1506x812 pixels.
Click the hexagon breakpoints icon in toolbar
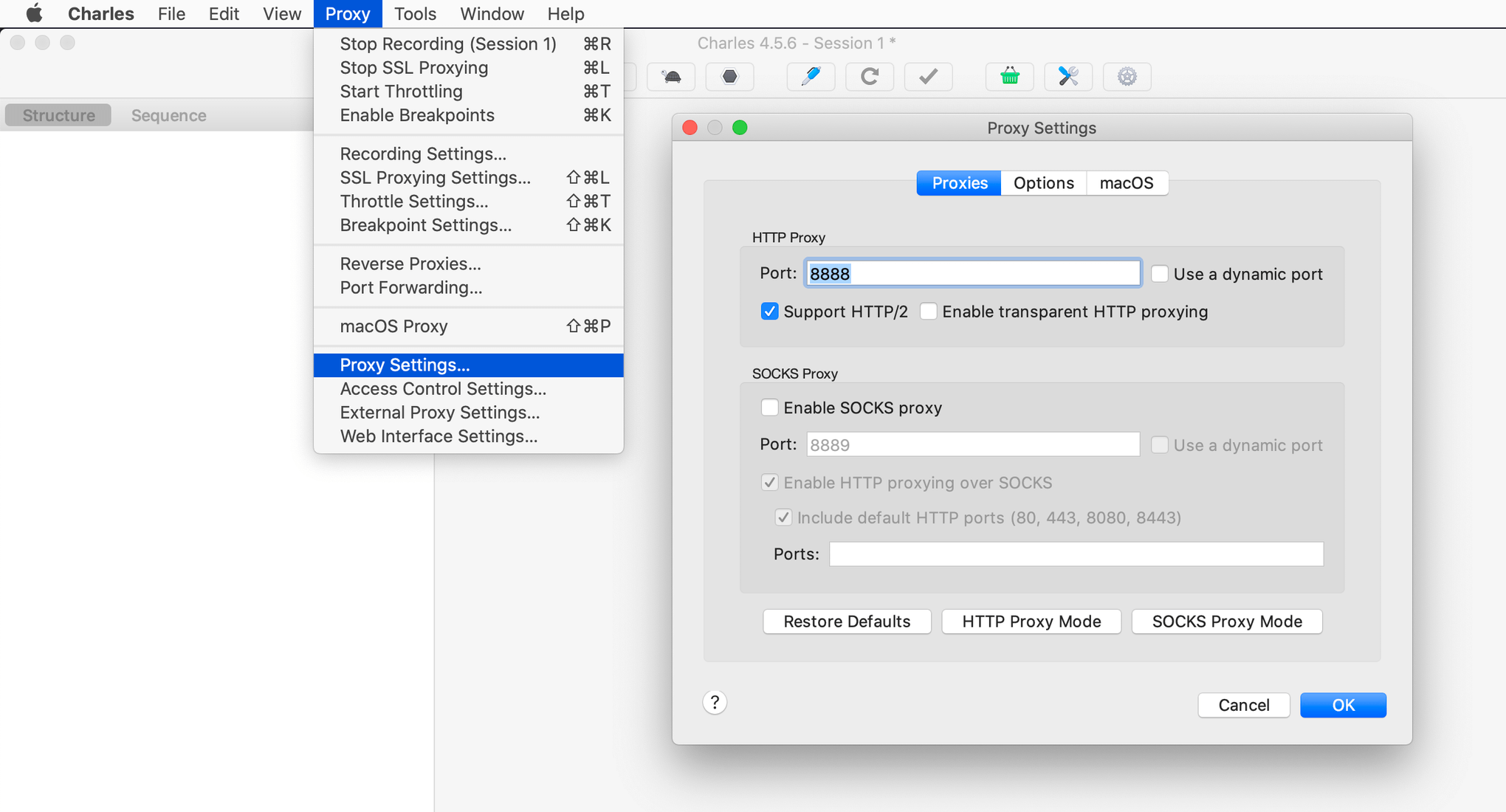coord(729,77)
